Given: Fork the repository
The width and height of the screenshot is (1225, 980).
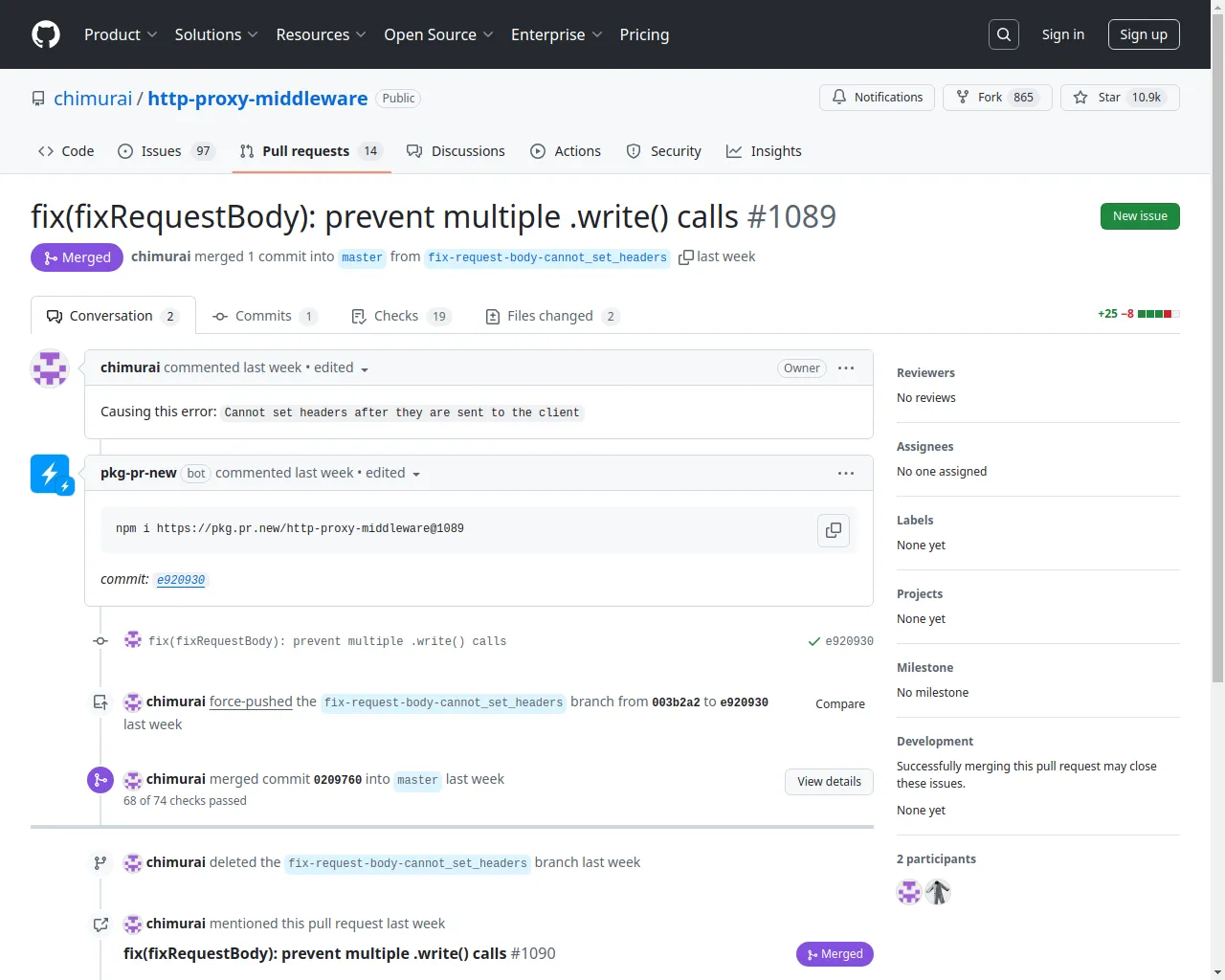Looking at the screenshot, I should [x=997, y=98].
